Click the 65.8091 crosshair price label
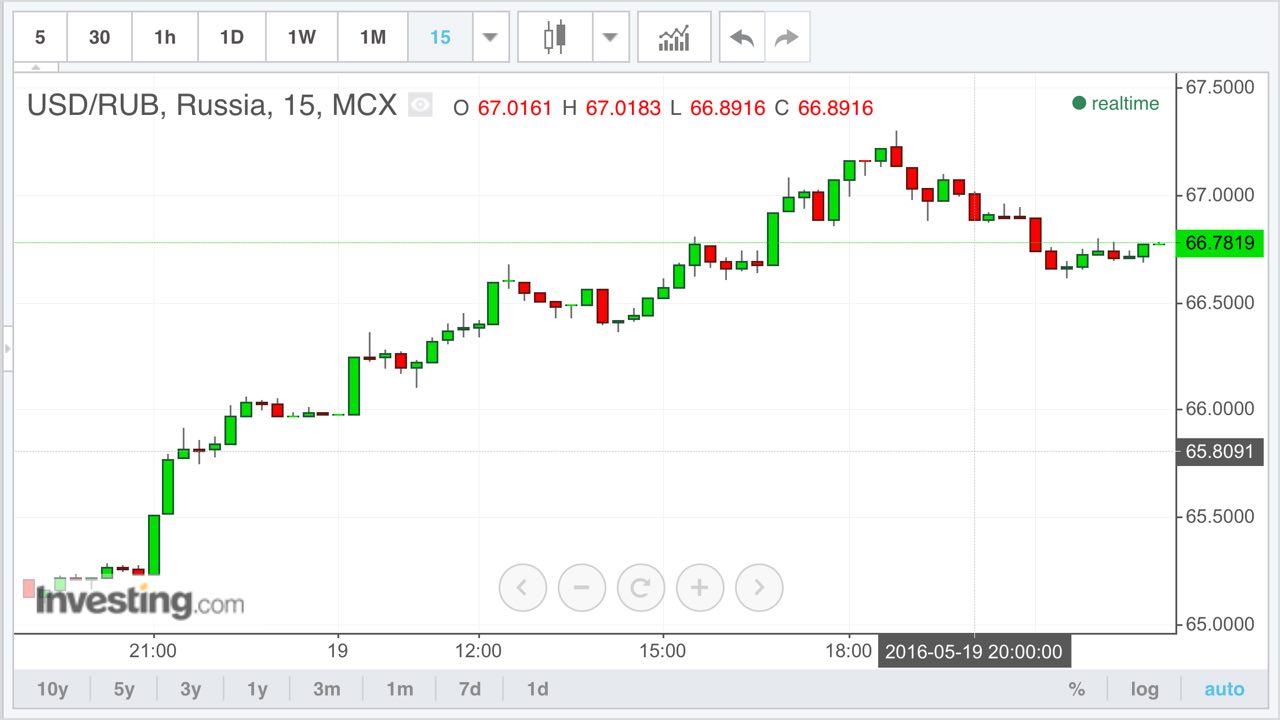Screen dimensions: 1280x720 pos(1219,451)
